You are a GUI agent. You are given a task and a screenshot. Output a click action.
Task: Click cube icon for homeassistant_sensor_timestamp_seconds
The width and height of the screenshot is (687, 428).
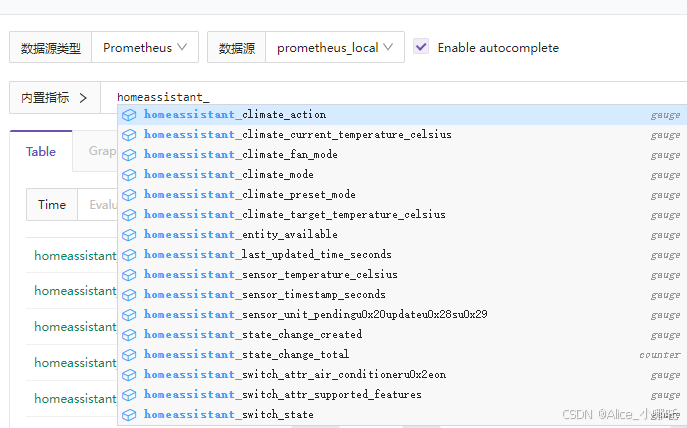pyautogui.click(x=129, y=295)
